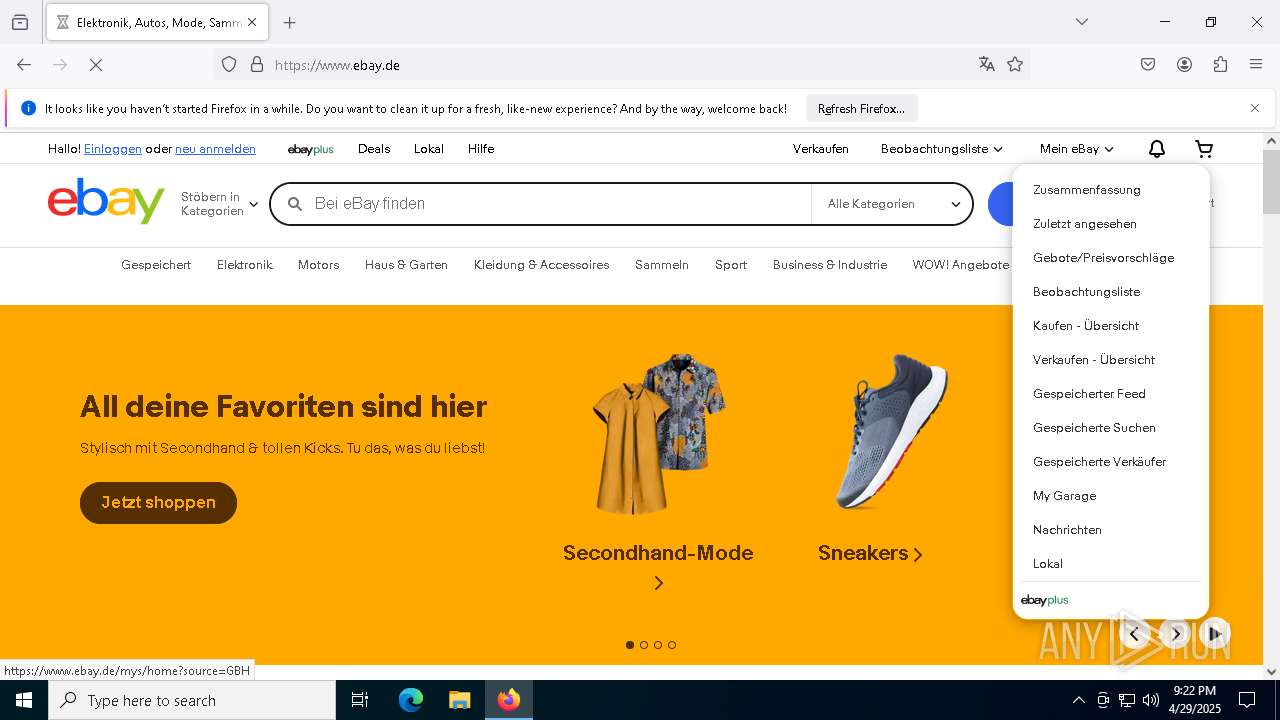This screenshot has height=720, width=1280.
Task: Open Hilfe link in header
Action: 481,149
